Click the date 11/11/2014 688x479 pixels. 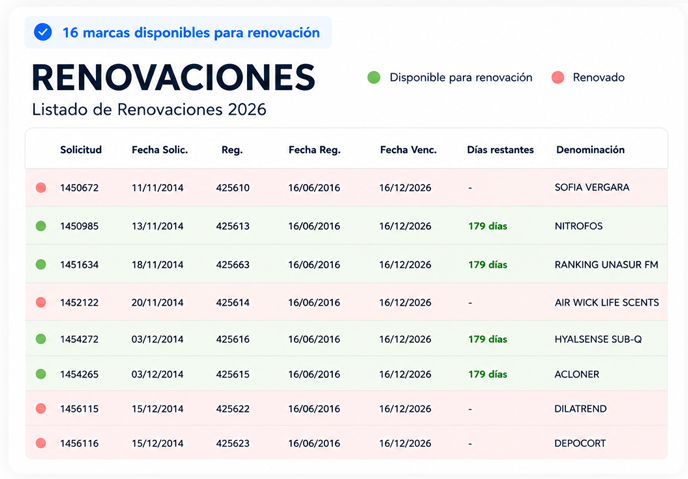tap(158, 188)
